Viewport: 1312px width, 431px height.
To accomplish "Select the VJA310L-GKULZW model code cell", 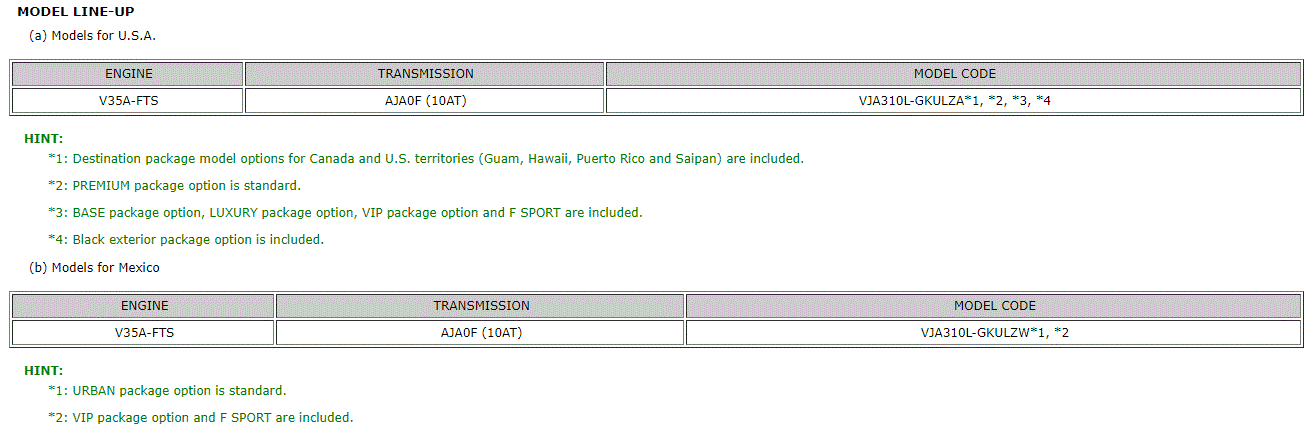I will tap(994, 332).
